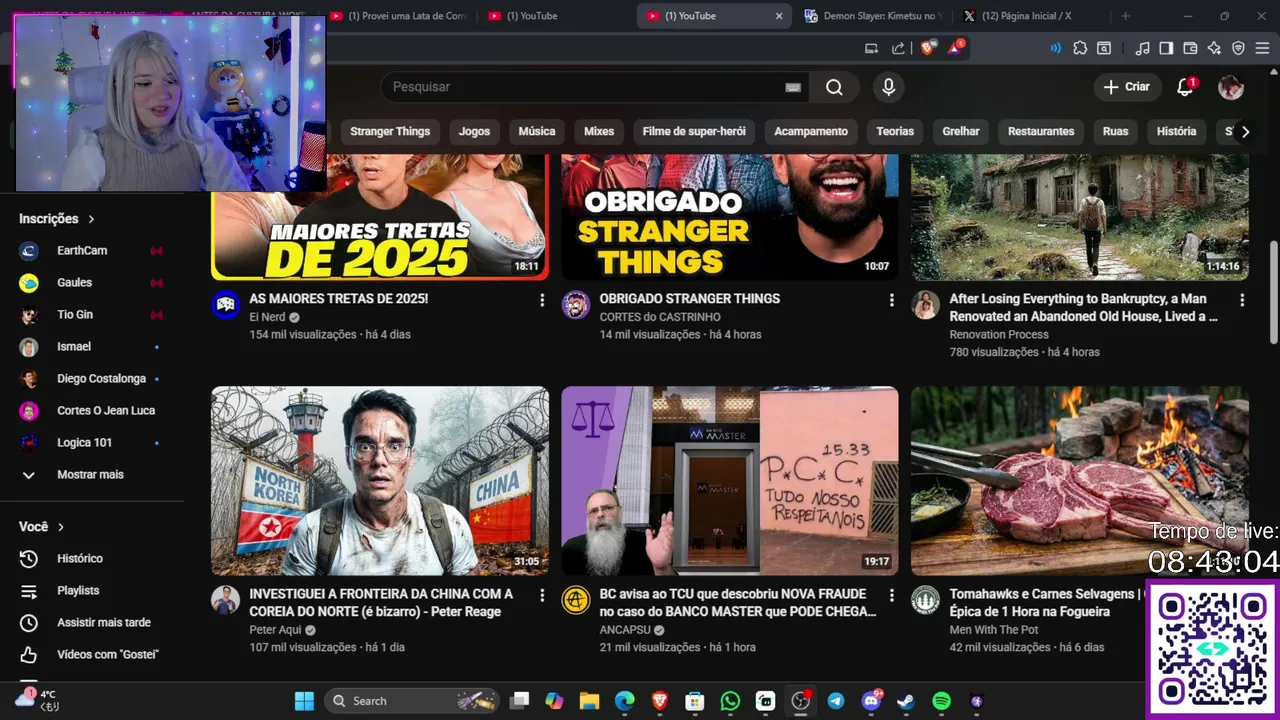Click the Assistir mais tarde clock icon
The height and width of the screenshot is (720, 1280).
29,623
